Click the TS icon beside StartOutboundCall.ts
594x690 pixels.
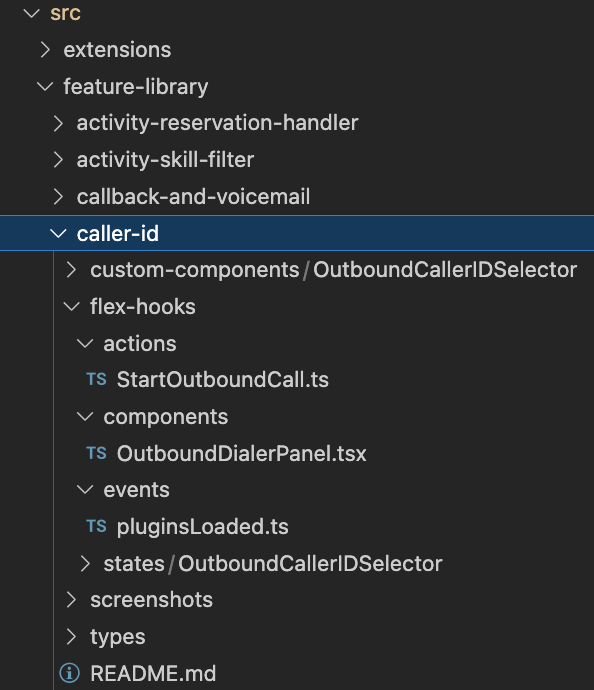pyautogui.click(x=96, y=379)
